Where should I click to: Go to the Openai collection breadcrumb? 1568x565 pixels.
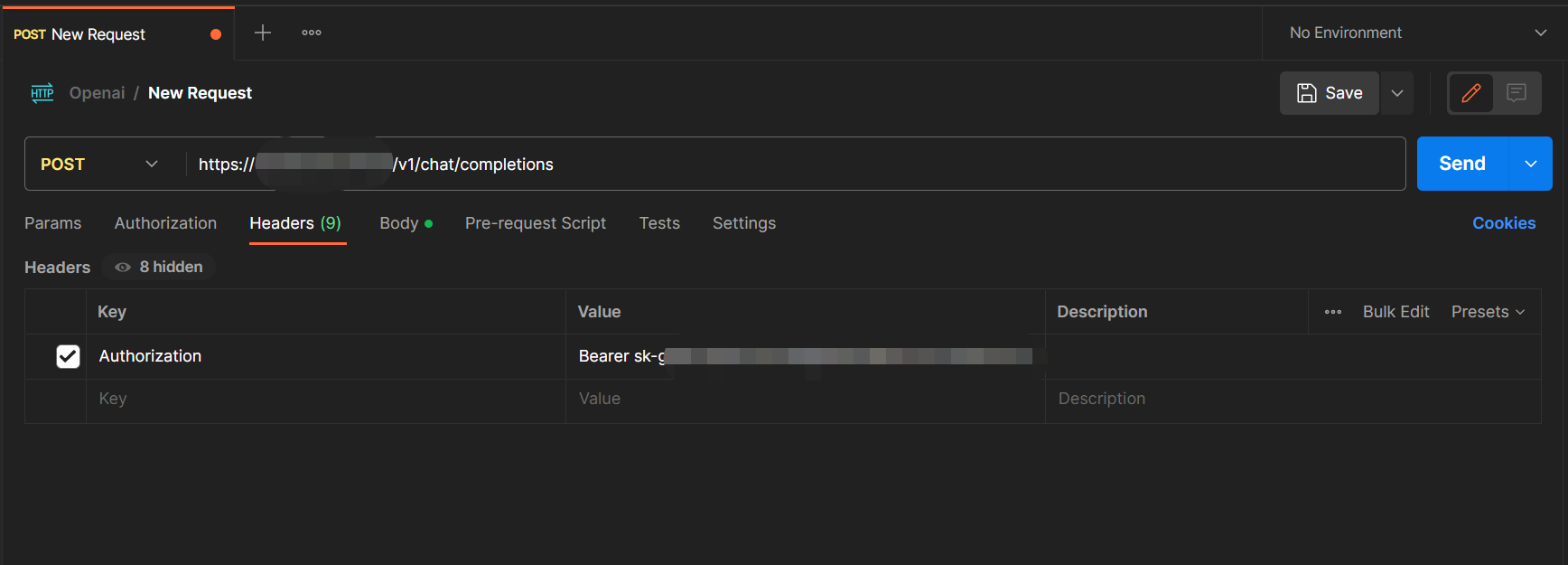[98, 93]
